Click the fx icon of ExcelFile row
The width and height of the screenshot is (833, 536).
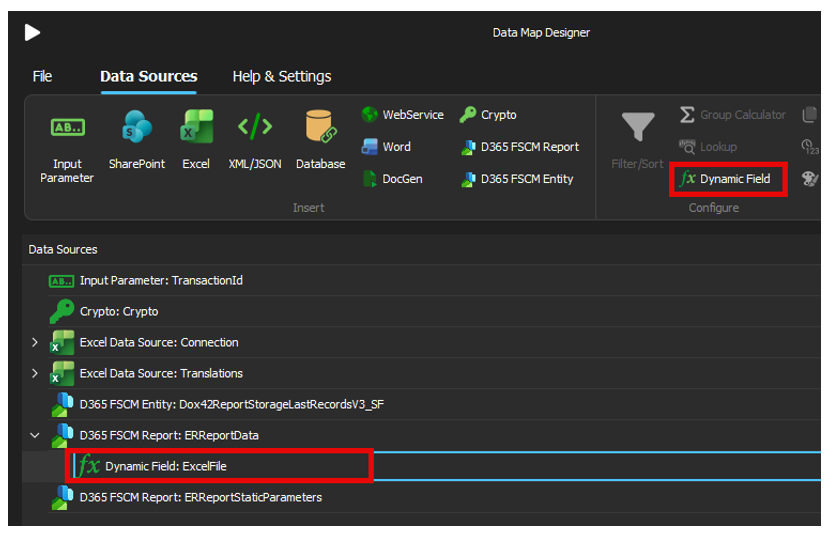click(x=88, y=466)
